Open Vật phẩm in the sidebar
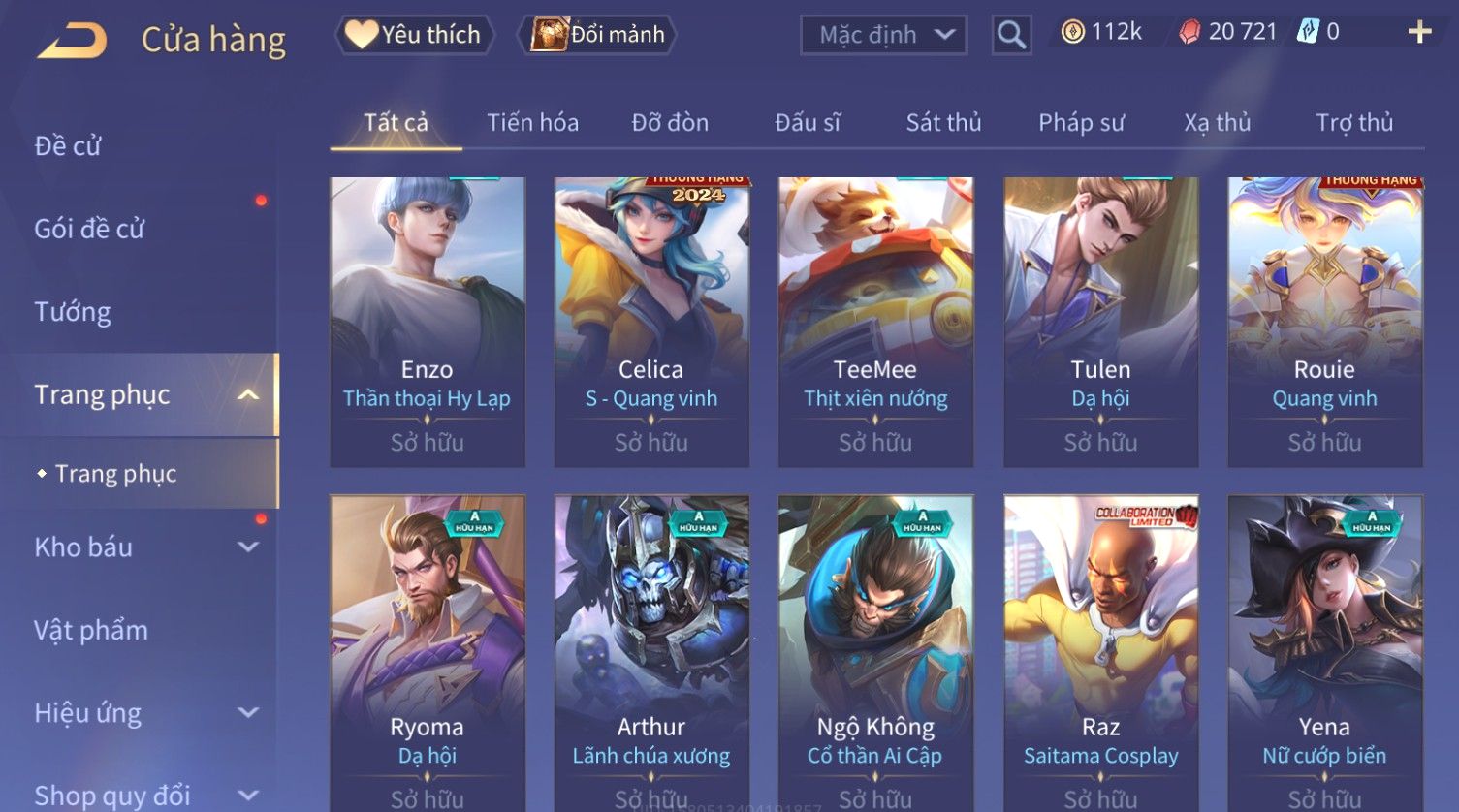Screen dimensions: 1459x812 pos(91,630)
